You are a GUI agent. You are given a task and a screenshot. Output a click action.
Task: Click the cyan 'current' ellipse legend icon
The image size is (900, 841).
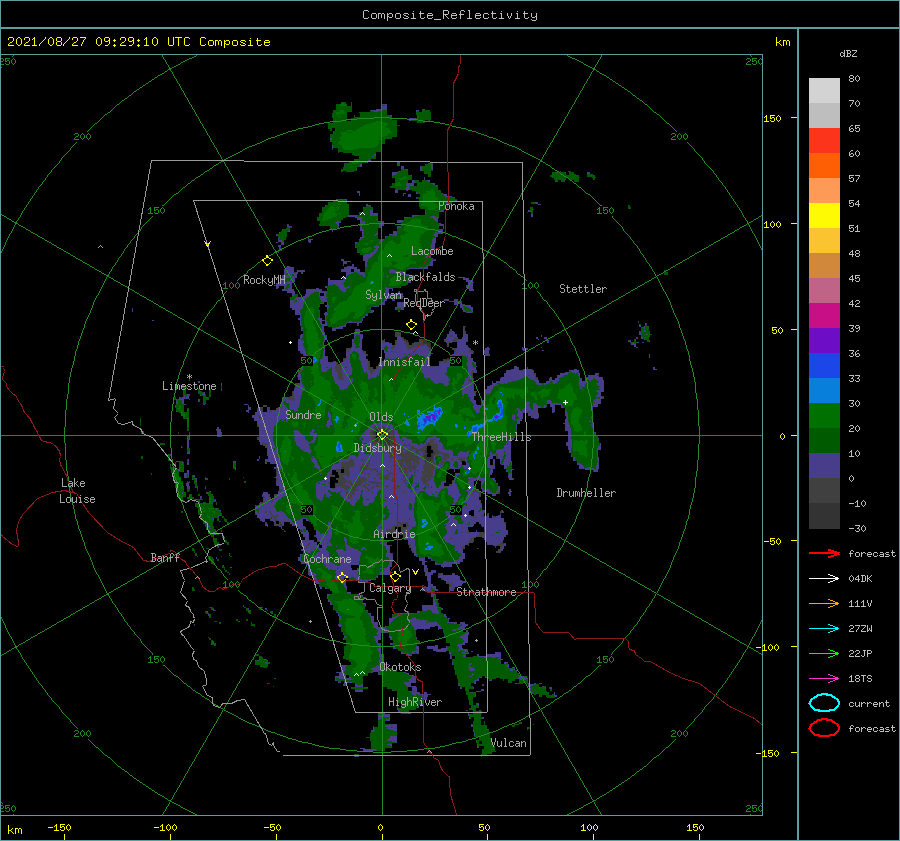tap(824, 703)
